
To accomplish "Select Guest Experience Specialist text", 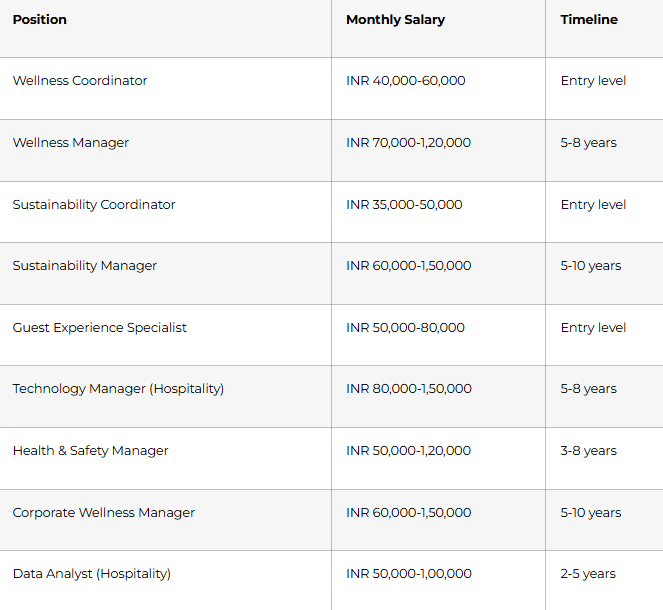I will 100,328.
